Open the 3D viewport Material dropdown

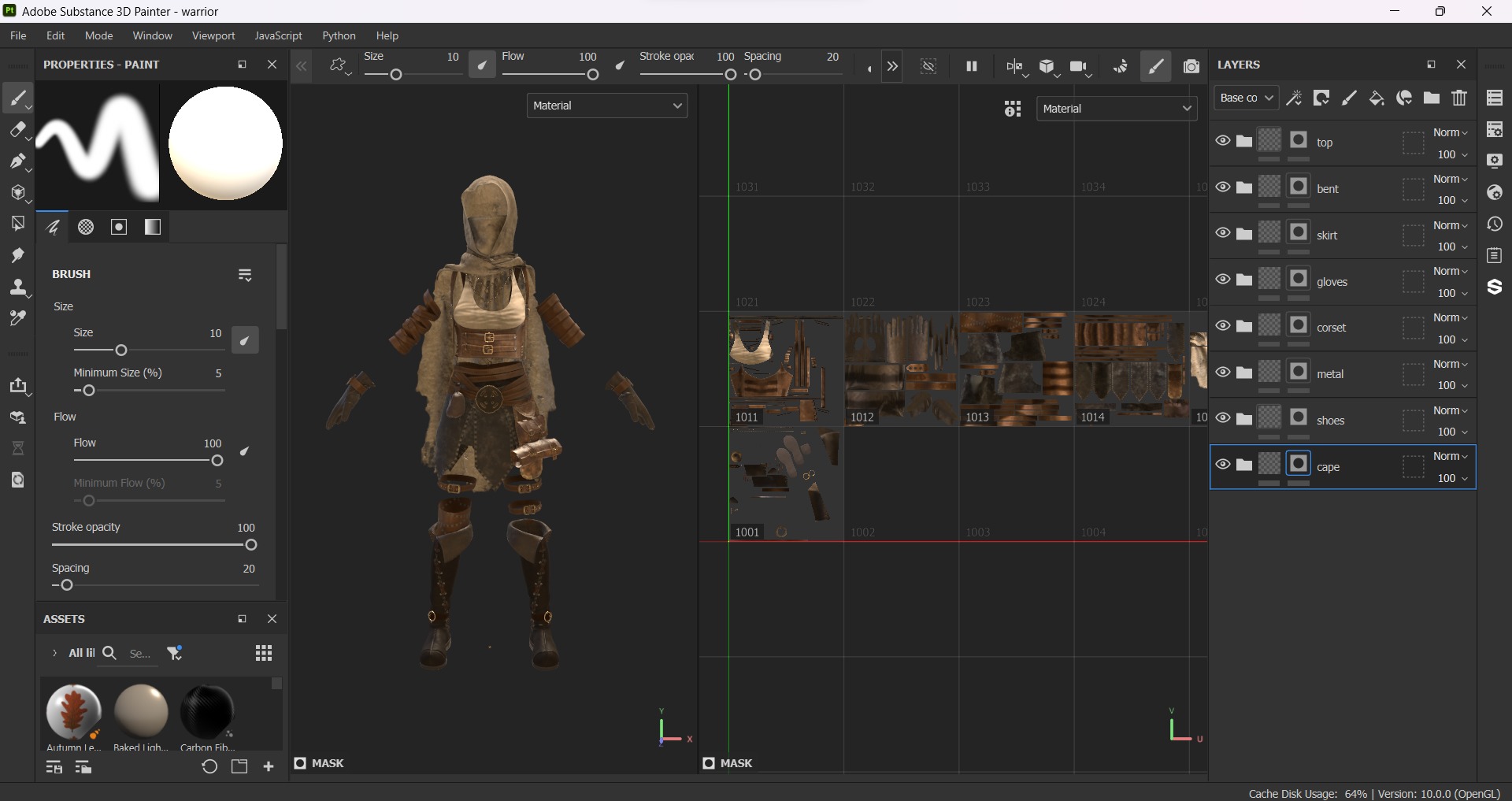point(606,106)
